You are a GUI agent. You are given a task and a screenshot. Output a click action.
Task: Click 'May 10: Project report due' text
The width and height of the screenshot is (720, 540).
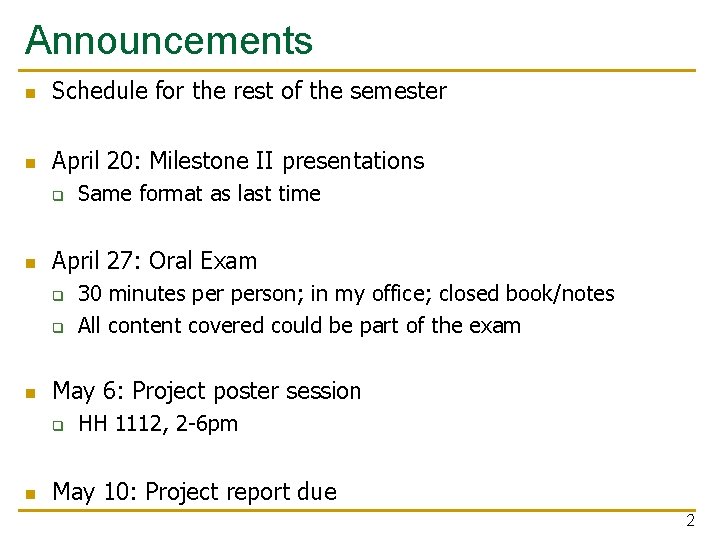click(194, 492)
